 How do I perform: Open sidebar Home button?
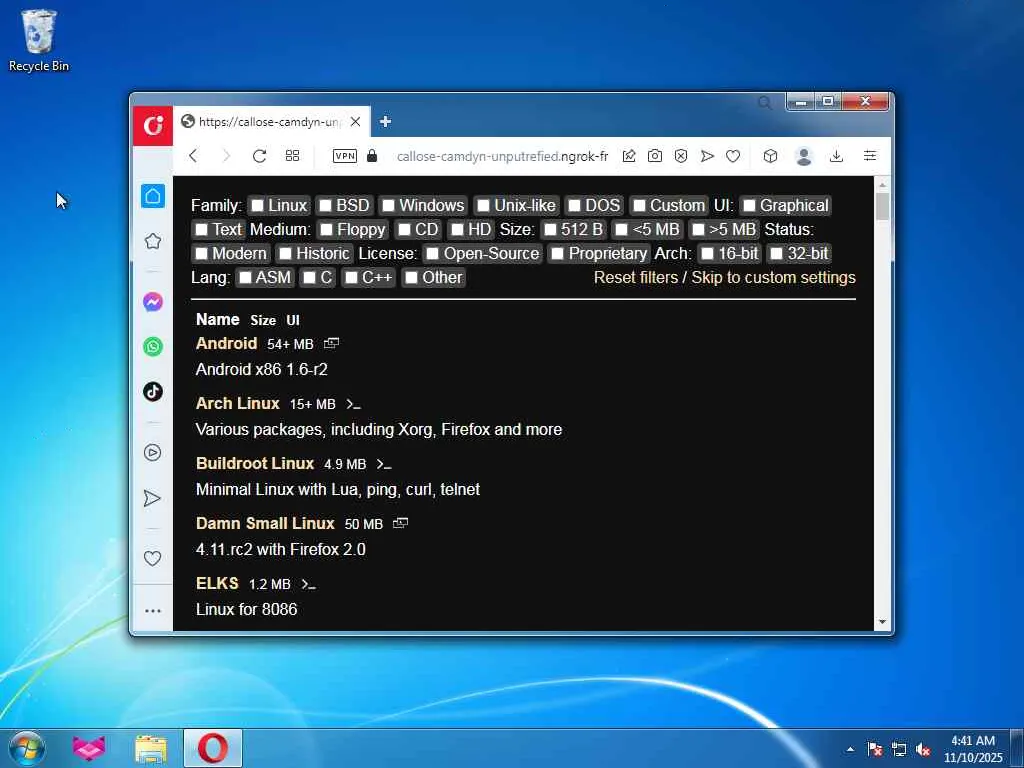pos(153,196)
